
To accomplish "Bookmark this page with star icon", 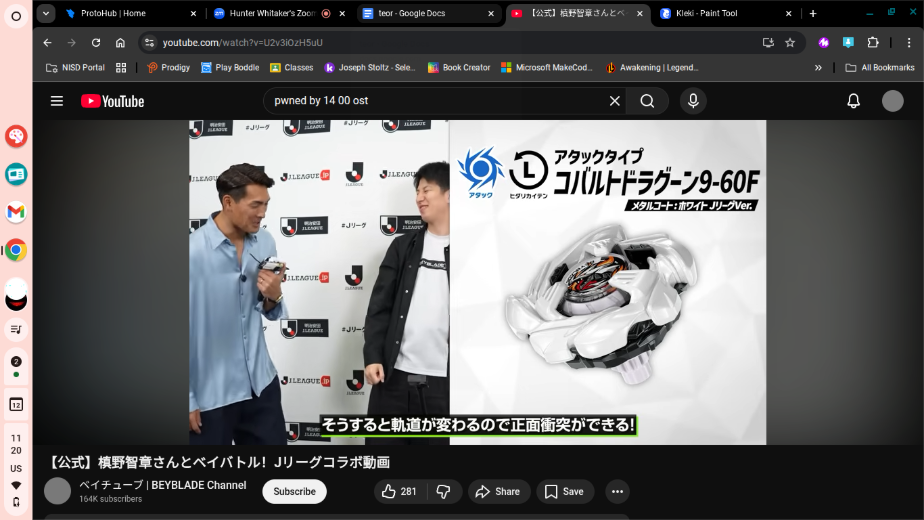I will [790, 43].
